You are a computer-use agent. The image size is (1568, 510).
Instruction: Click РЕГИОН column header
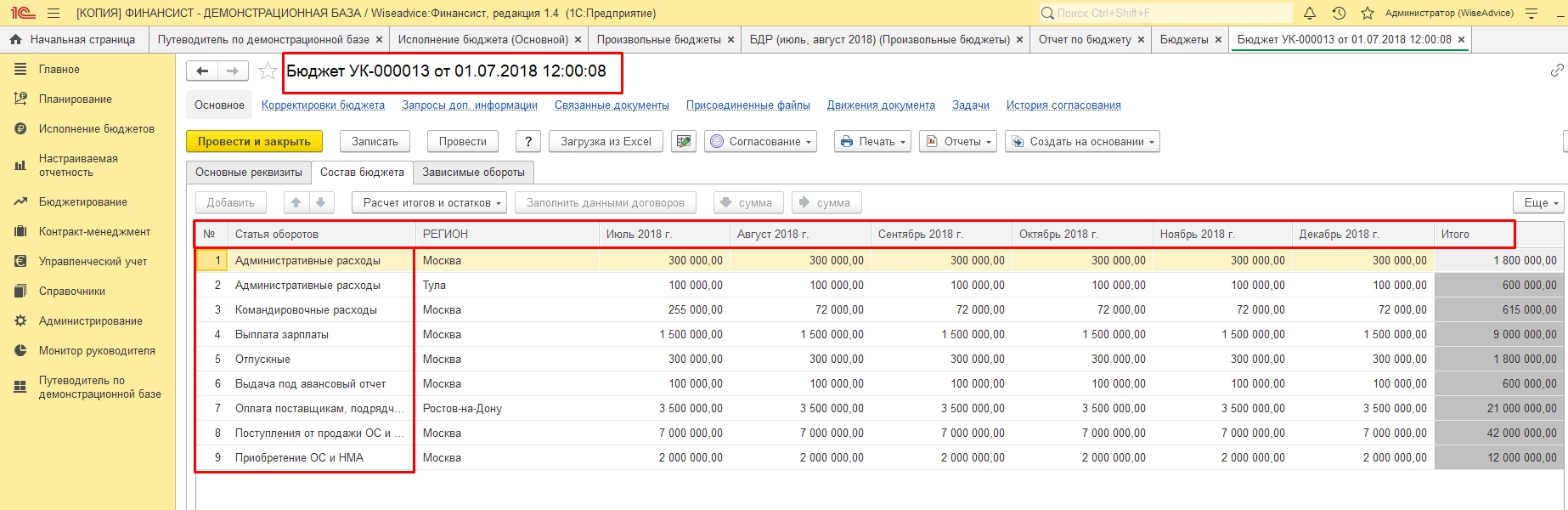[506, 235]
